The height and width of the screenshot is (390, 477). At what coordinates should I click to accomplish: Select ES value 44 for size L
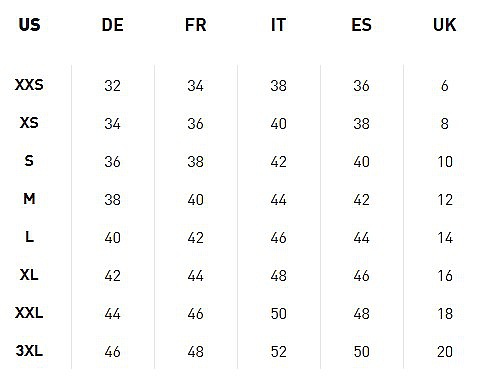point(361,238)
